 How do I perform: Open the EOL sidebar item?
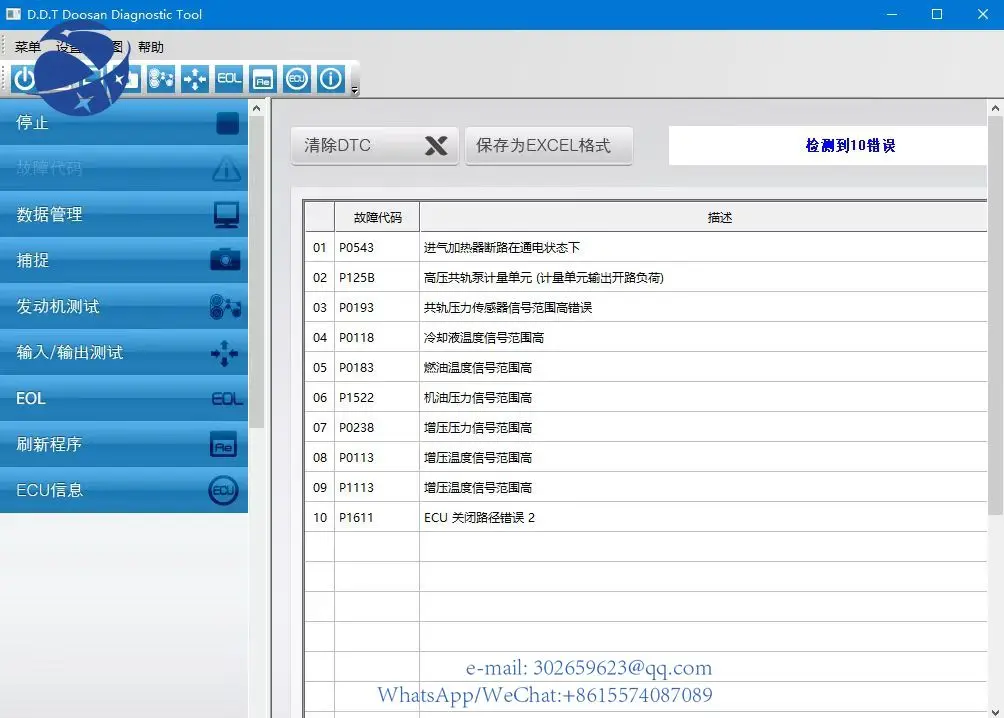124,398
